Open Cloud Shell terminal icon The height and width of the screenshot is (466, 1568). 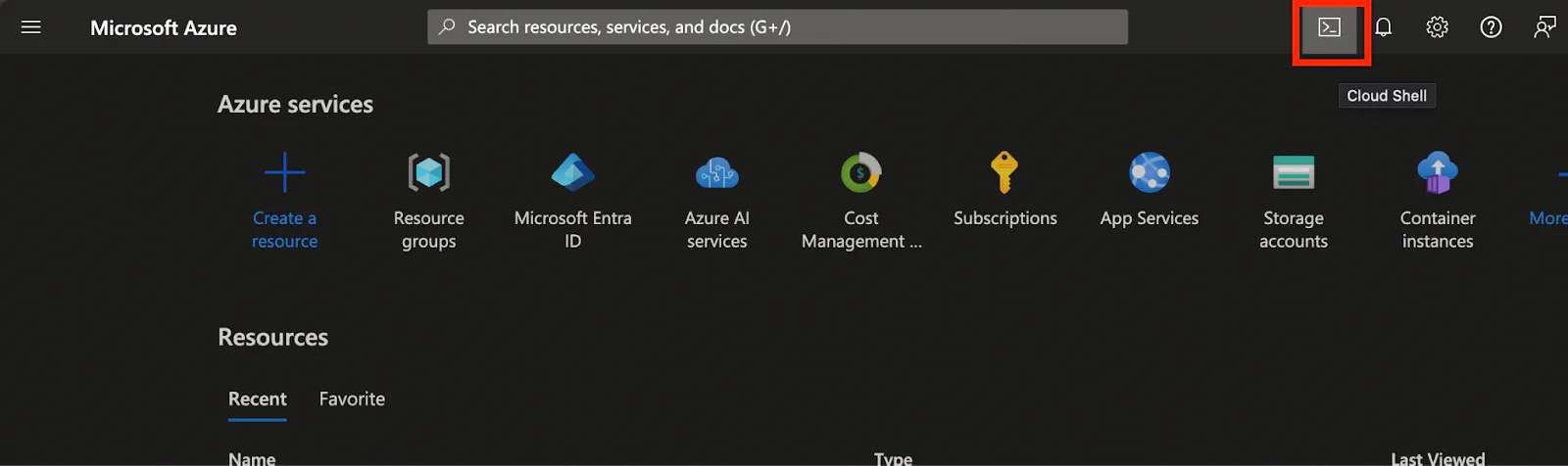point(1330,27)
